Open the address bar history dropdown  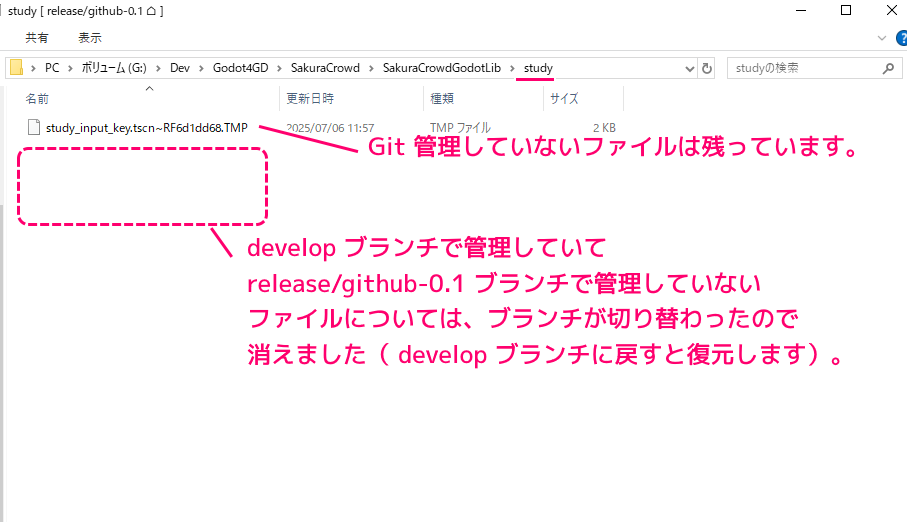[x=689, y=68]
